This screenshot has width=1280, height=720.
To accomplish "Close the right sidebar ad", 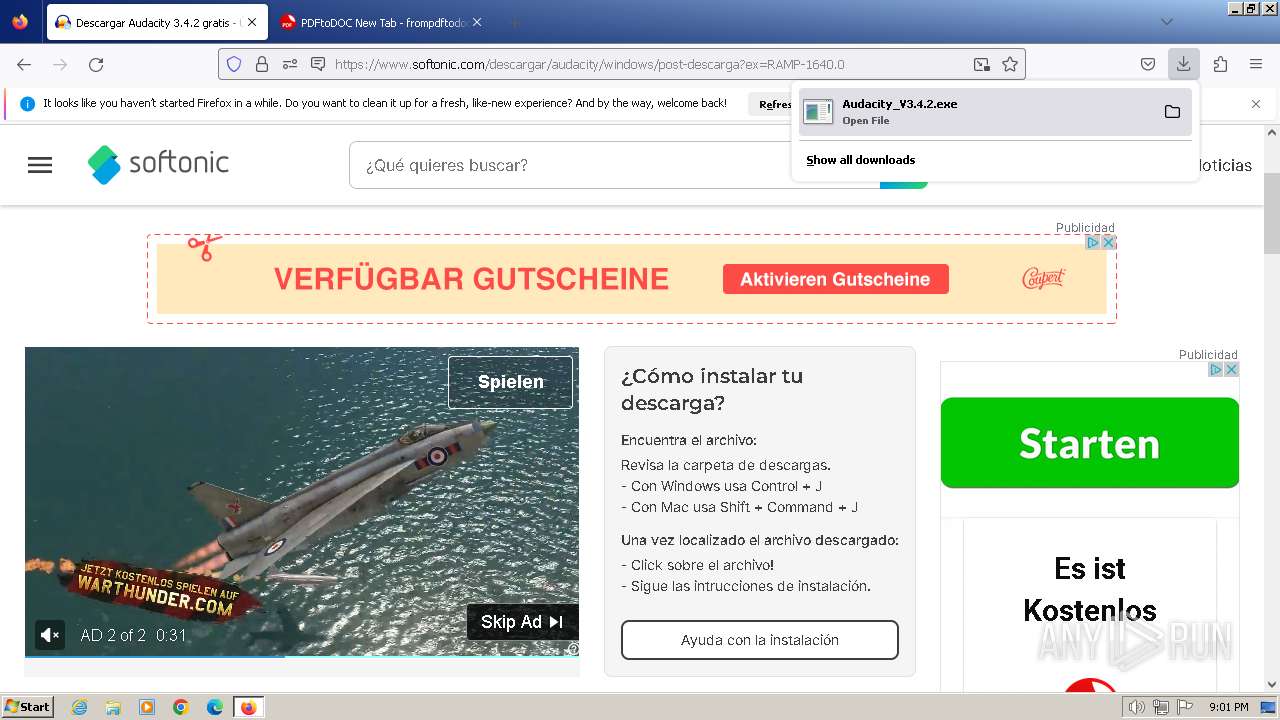I will pos(1232,369).
